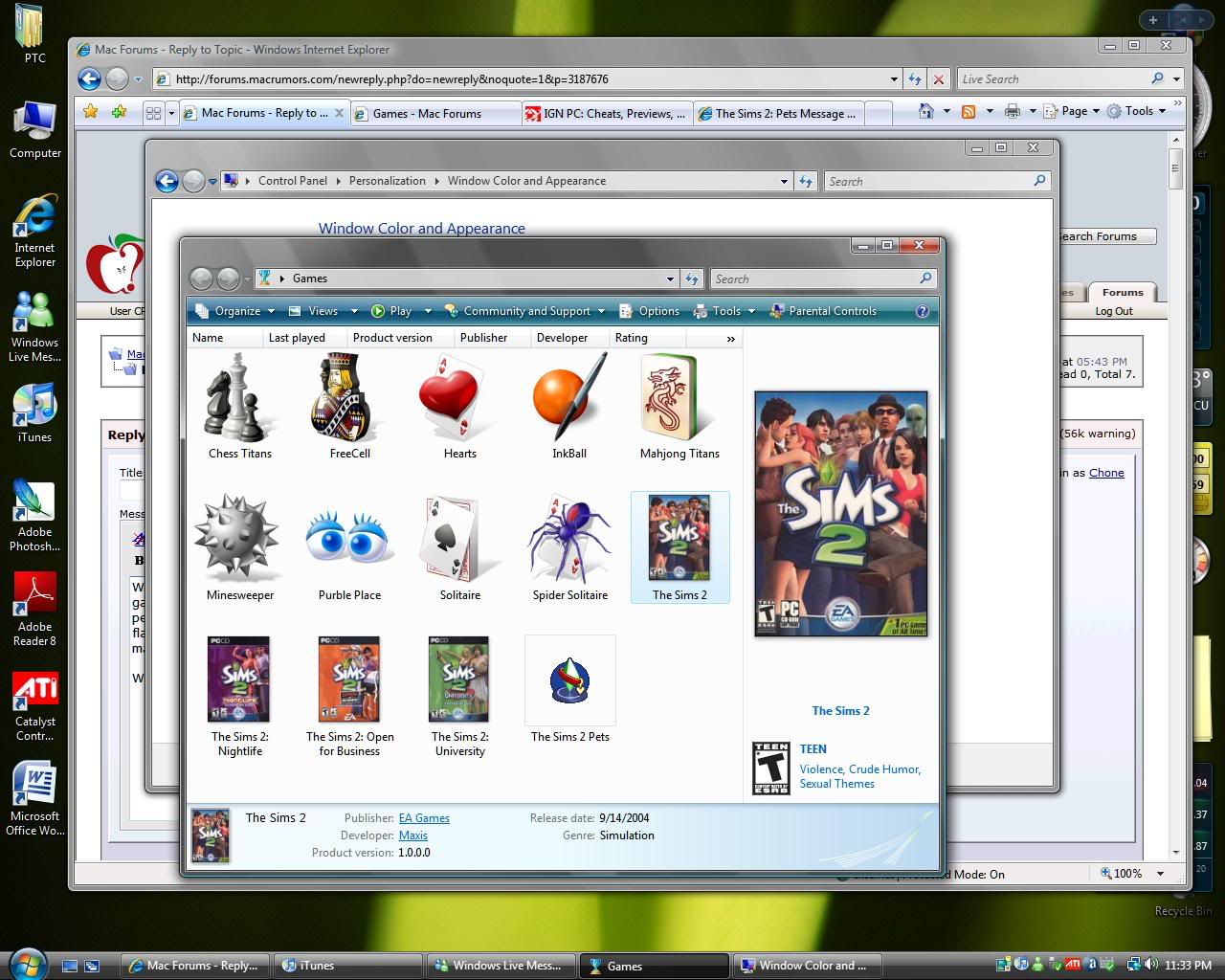The width and height of the screenshot is (1225, 980).
Task: Click the Internet Explorer Favorites star icon
Action: point(90,112)
